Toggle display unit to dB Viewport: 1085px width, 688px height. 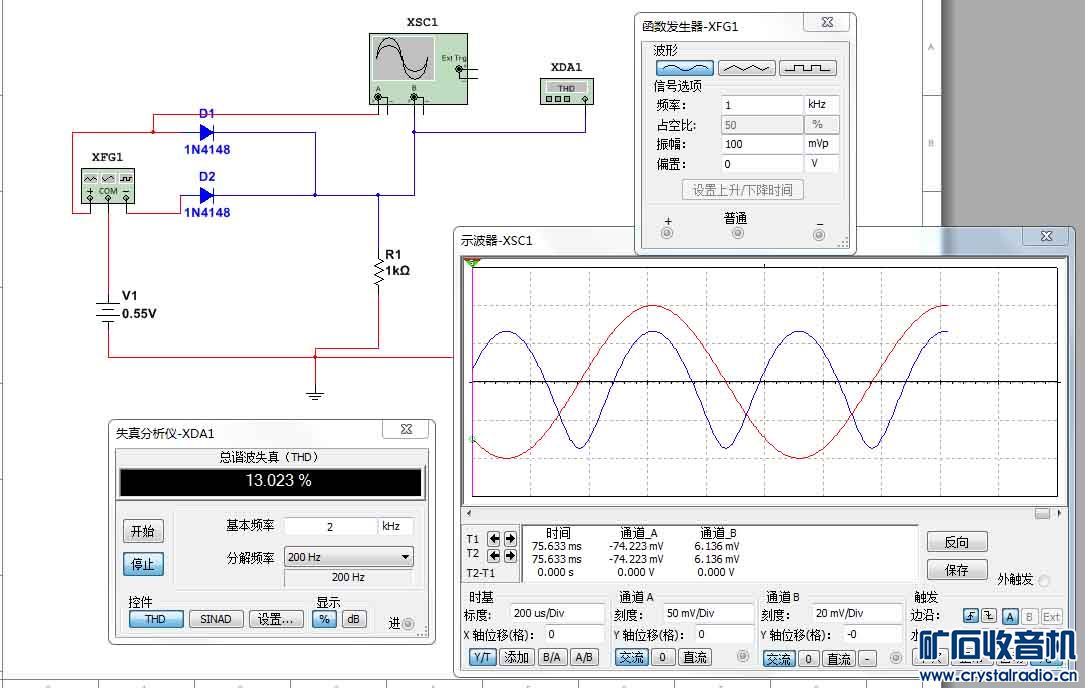tap(353, 619)
